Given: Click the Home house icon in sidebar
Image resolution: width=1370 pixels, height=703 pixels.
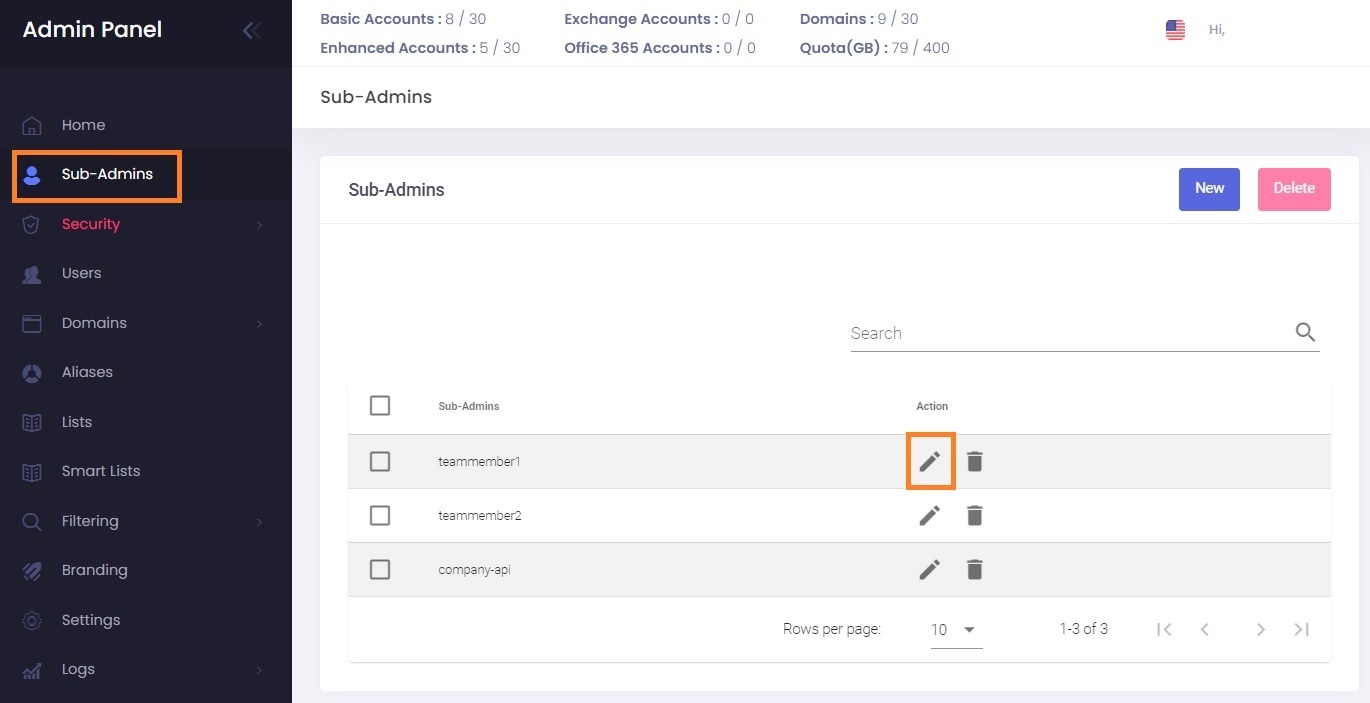Looking at the screenshot, I should 32,125.
